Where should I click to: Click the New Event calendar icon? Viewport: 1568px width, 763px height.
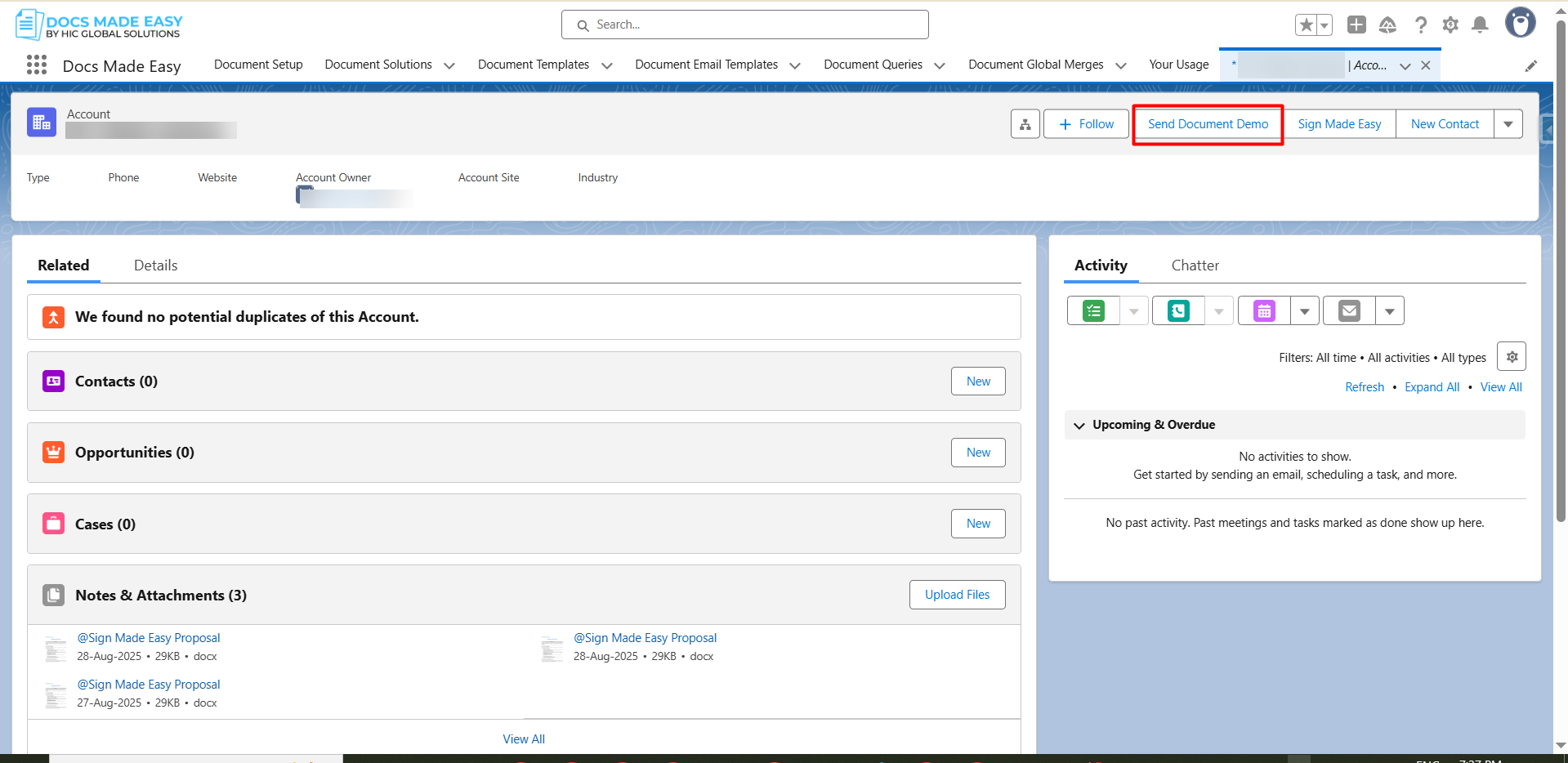pos(1264,311)
